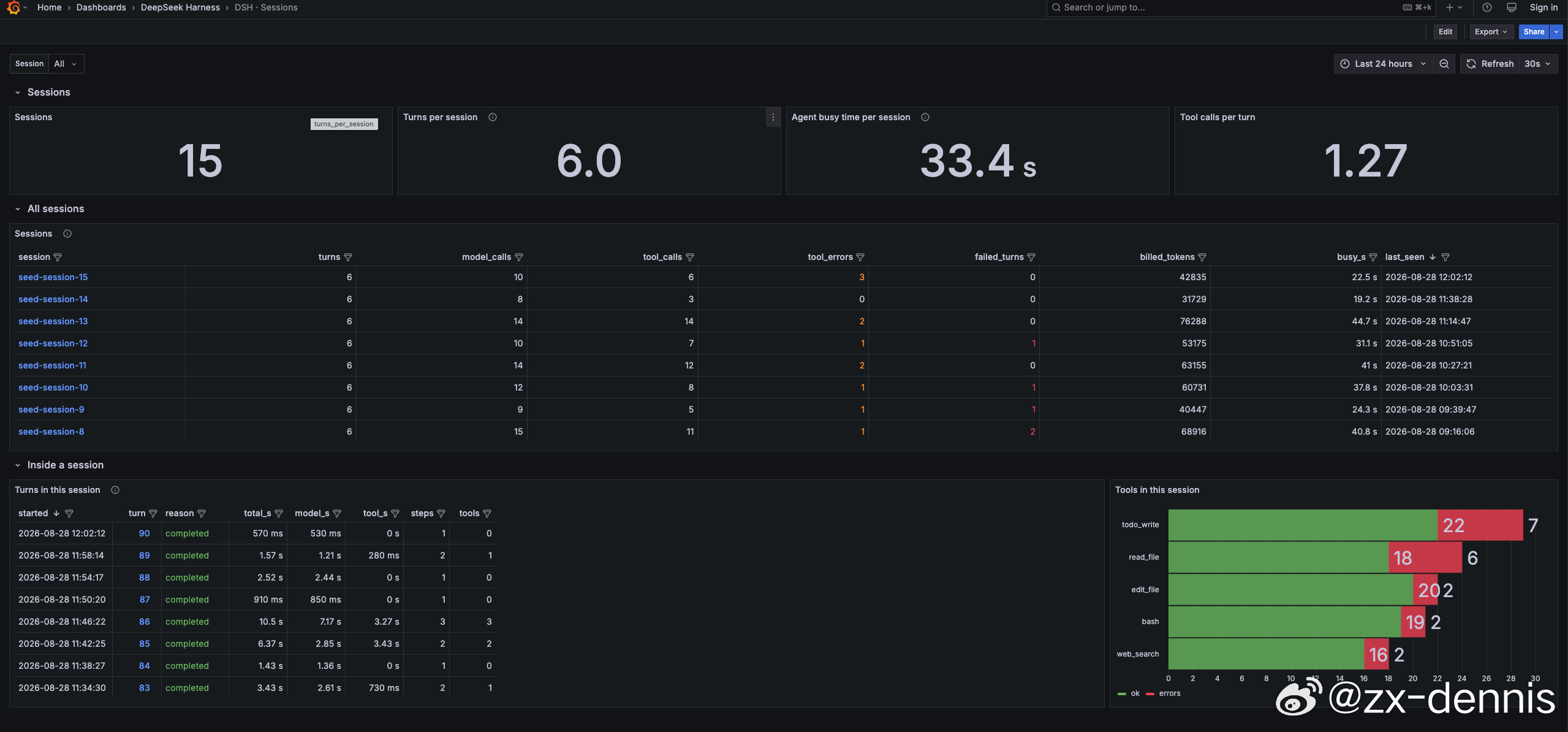Filter the reason column
The width and height of the screenshot is (1568, 732).
[202, 514]
